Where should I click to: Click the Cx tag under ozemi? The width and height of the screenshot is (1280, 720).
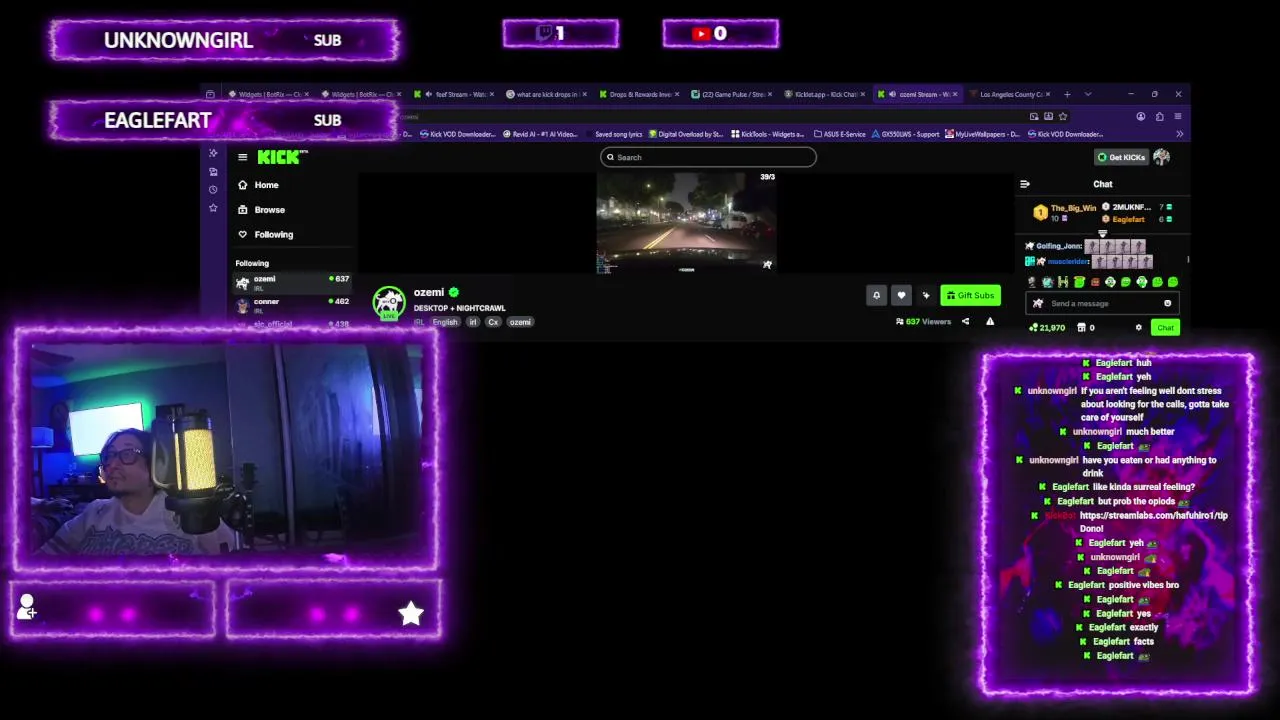(x=493, y=322)
